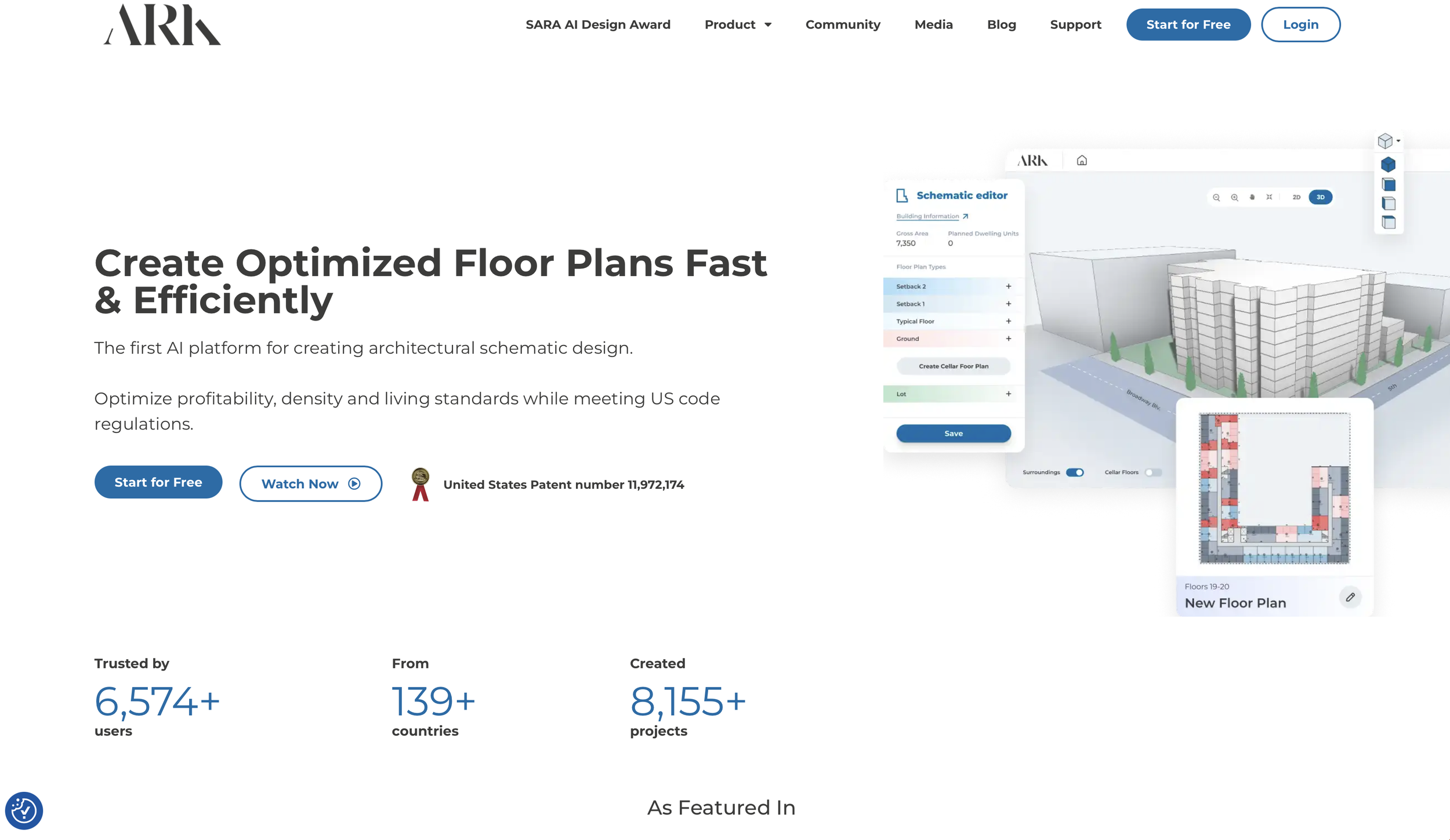Click the arrow icon beside Building Information
1450x840 pixels.
(965, 216)
